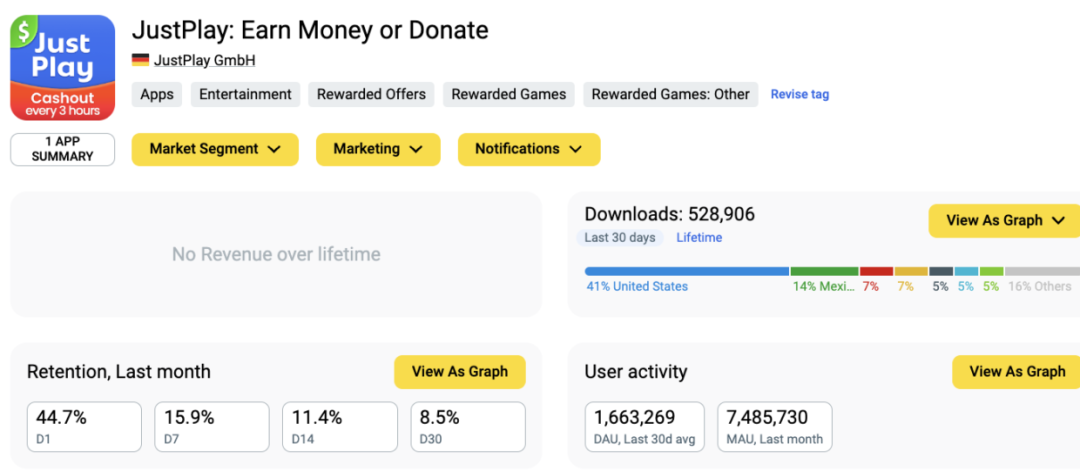Open the JustPlay GmbH publisher link
Image resolution: width=1080 pixels, height=471 pixels.
pos(204,60)
